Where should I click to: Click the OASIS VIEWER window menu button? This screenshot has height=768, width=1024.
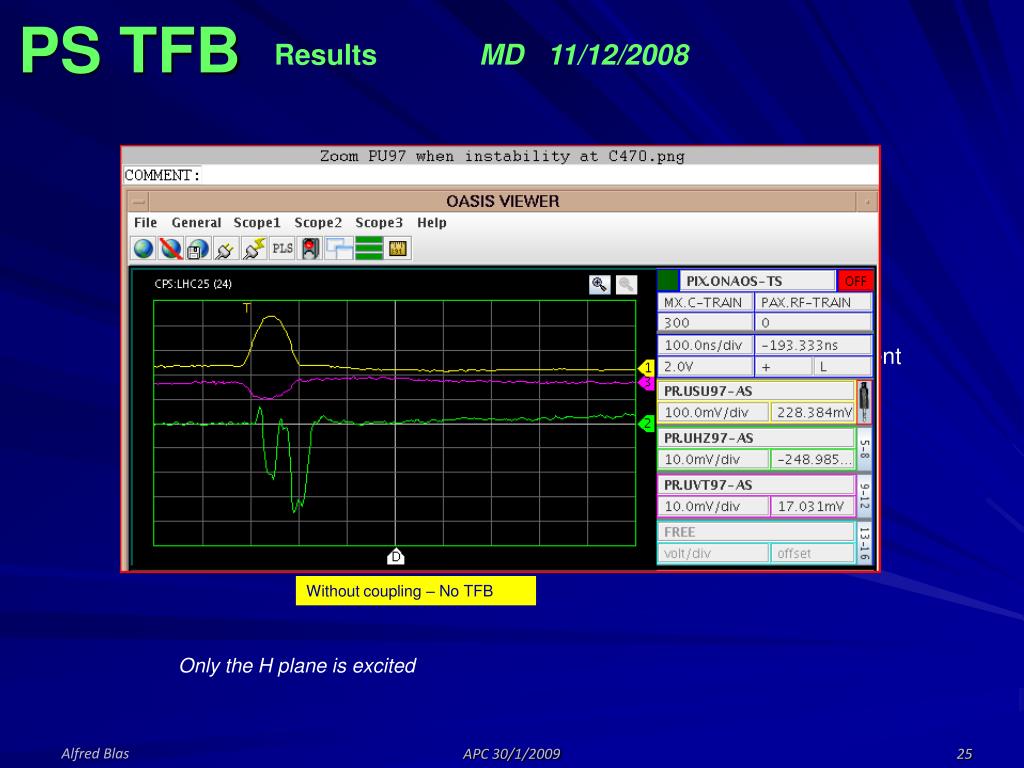tap(138, 202)
